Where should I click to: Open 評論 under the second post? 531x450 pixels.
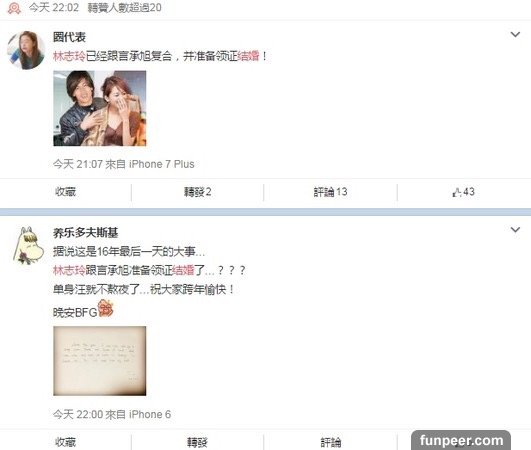(331, 442)
